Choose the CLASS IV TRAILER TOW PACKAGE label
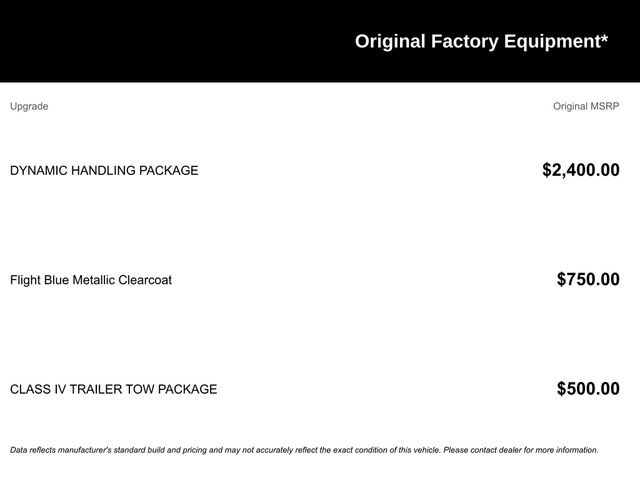Image resolution: width=640 pixels, height=480 pixels. tap(113, 389)
